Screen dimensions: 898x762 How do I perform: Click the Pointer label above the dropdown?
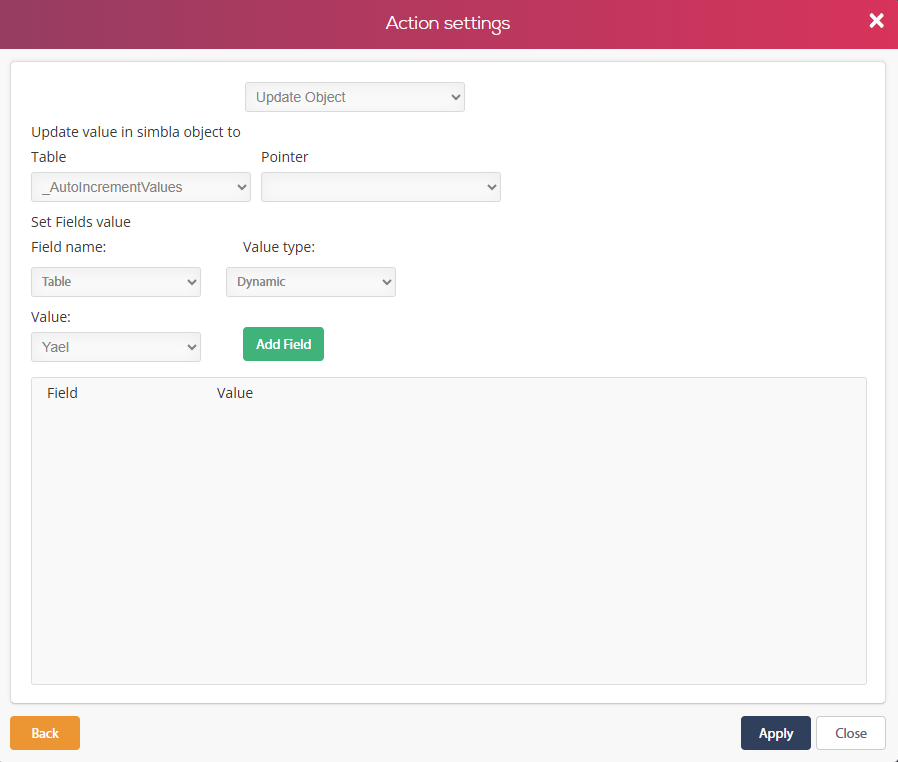(285, 157)
